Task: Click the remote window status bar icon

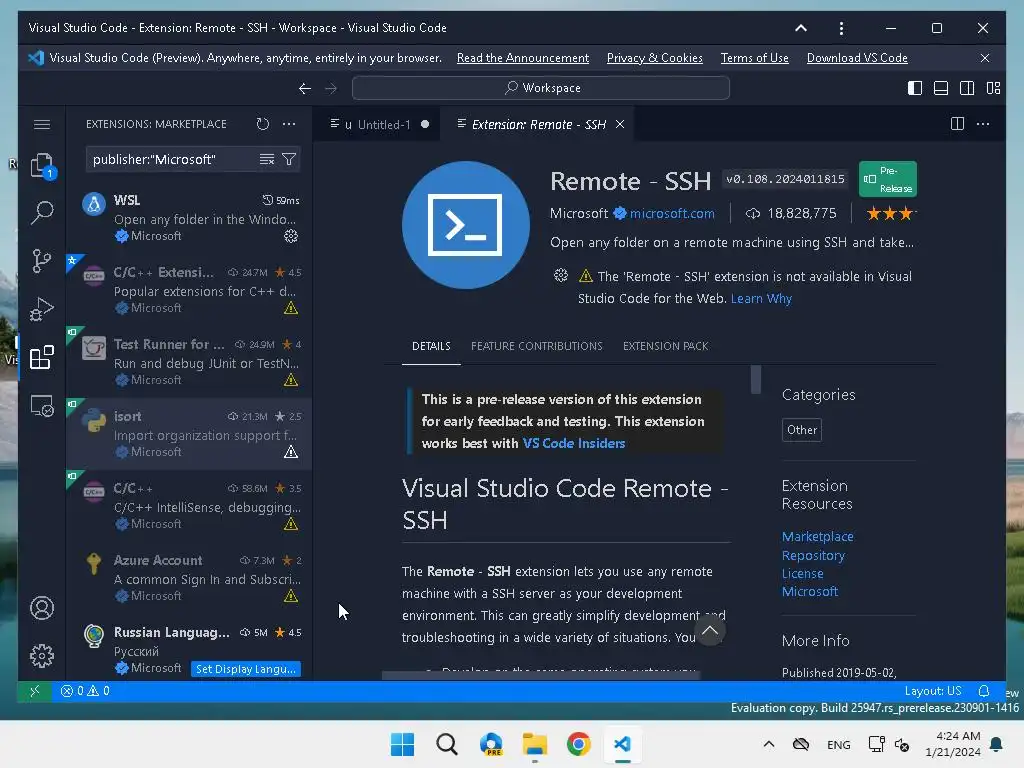Action: tap(35, 691)
